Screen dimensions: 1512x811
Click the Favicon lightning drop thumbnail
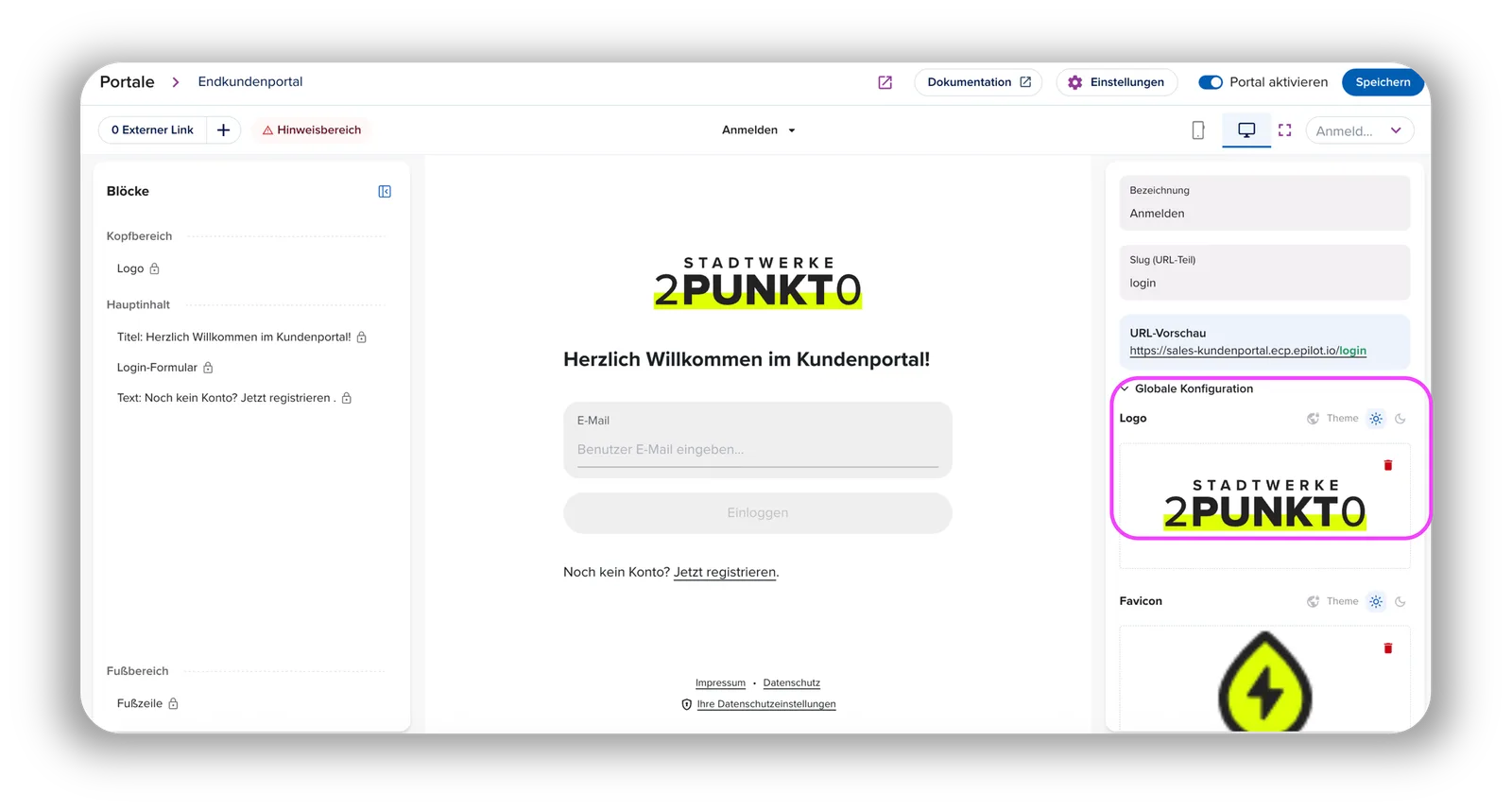pos(1264,682)
